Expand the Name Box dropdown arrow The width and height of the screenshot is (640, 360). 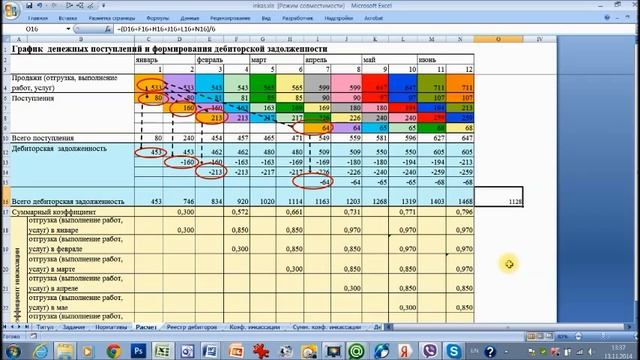pos(68,29)
